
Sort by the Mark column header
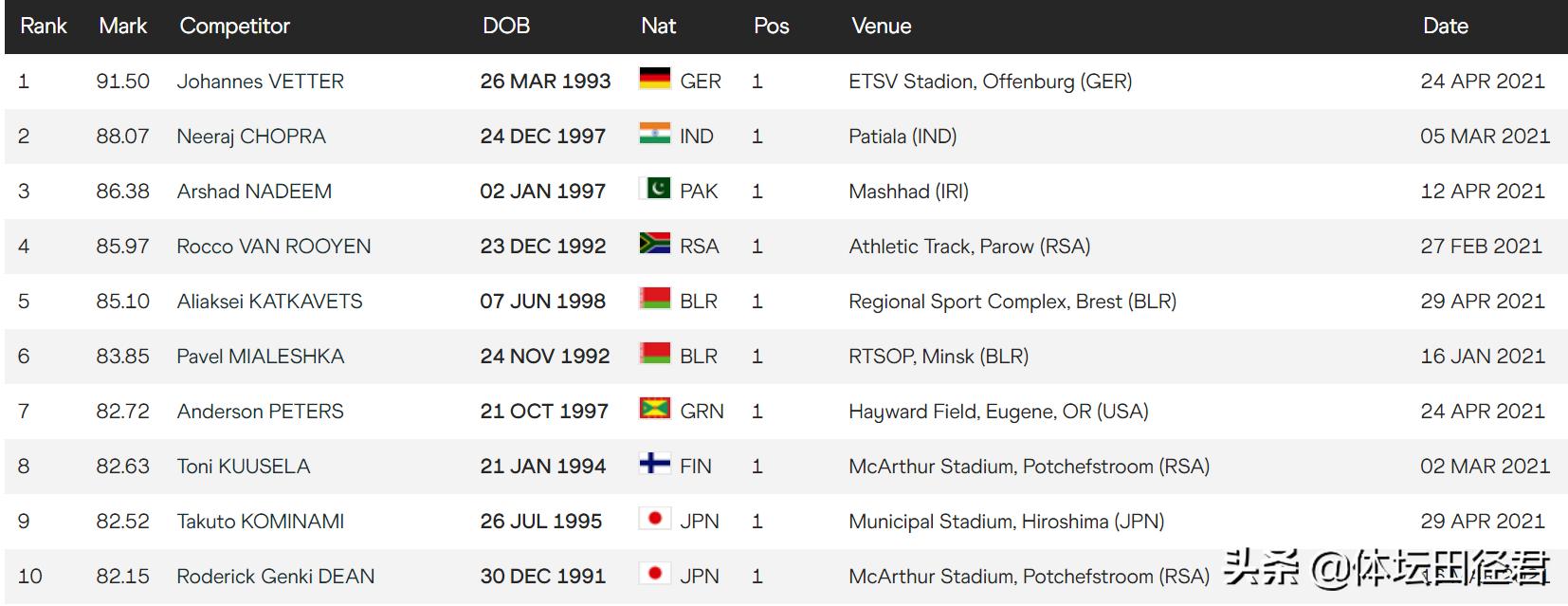point(123,26)
